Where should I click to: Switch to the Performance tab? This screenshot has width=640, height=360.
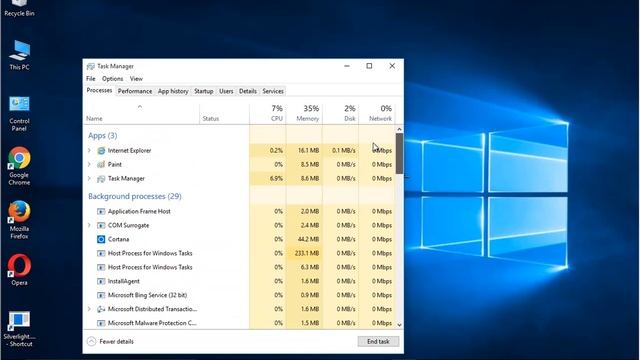point(135,91)
